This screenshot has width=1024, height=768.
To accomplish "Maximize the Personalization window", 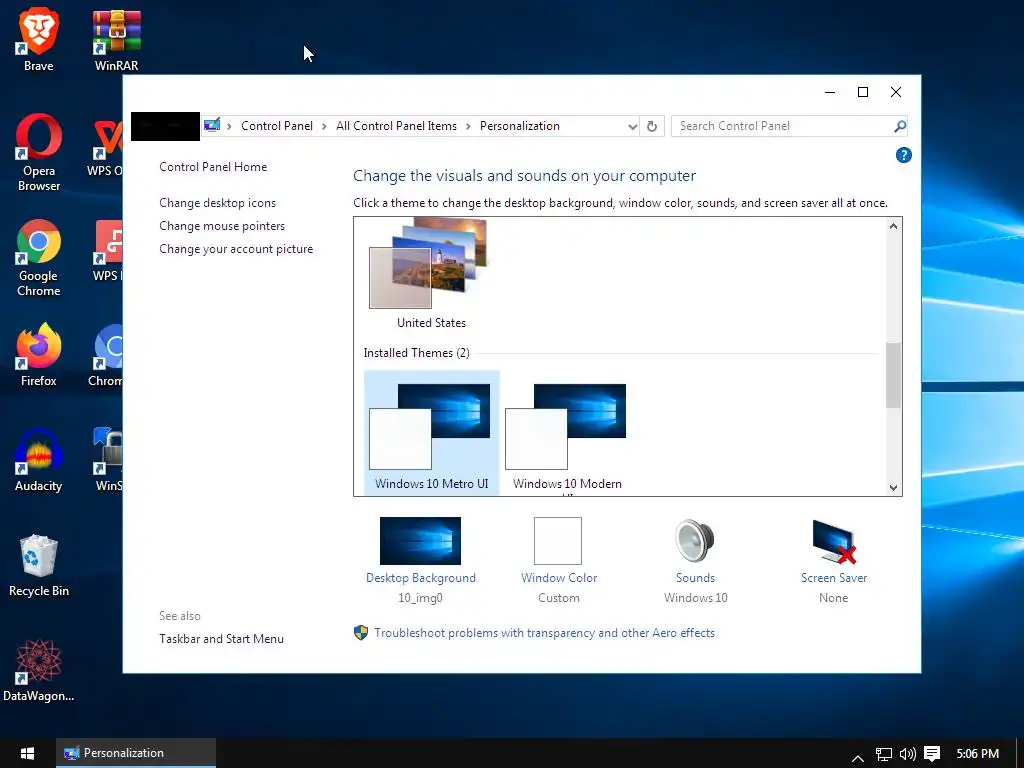I will [863, 92].
